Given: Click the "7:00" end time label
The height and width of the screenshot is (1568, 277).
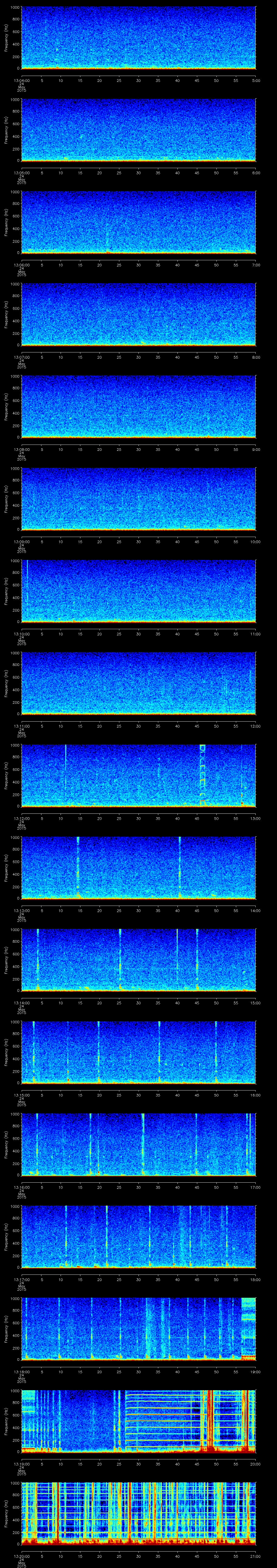Looking at the screenshot, I should pyautogui.click(x=256, y=265).
